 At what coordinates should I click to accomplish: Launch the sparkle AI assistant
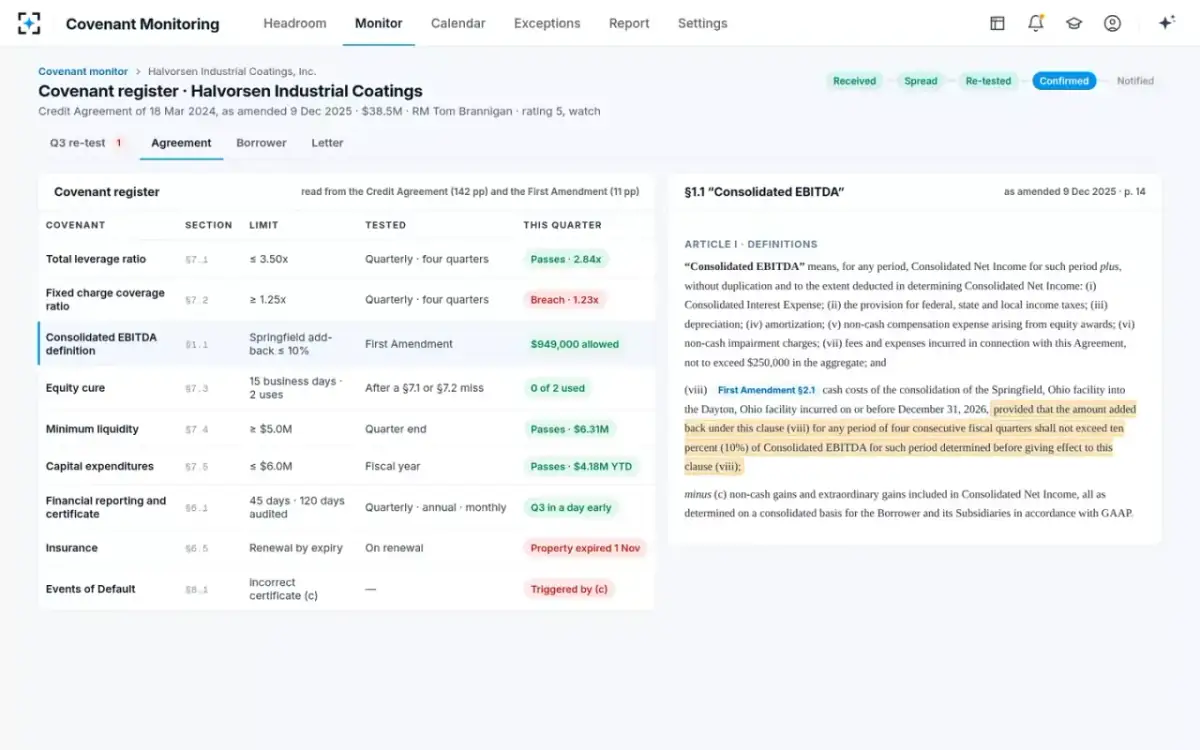[x=1166, y=23]
